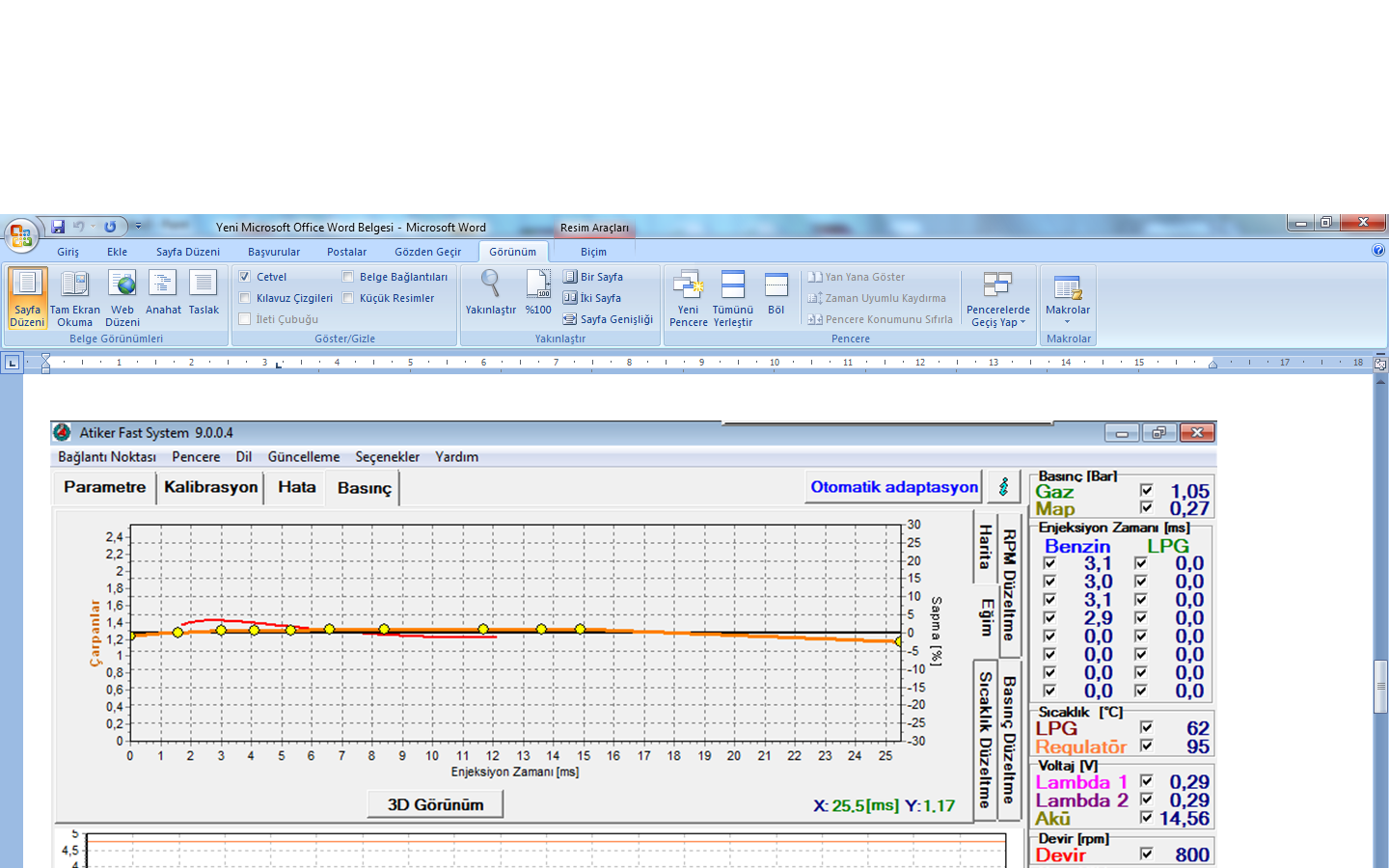Click the Atiker Fast System logo icon
Viewport: 1389px width, 868px height.
pyautogui.click(x=62, y=433)
